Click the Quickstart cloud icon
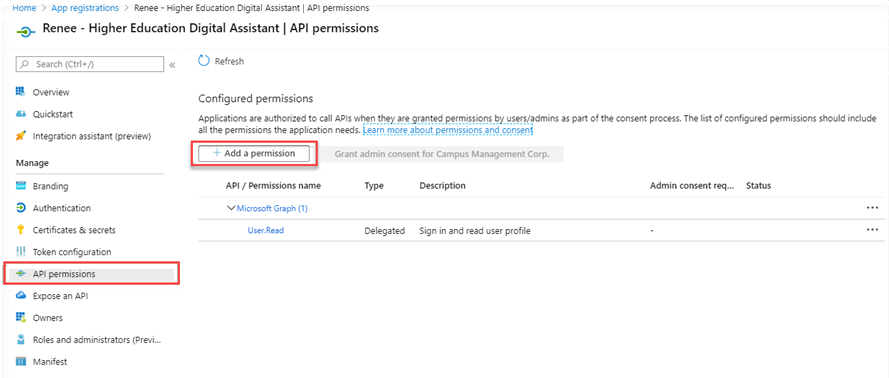This screenshot has height=378, width=889. pos(21,114)
